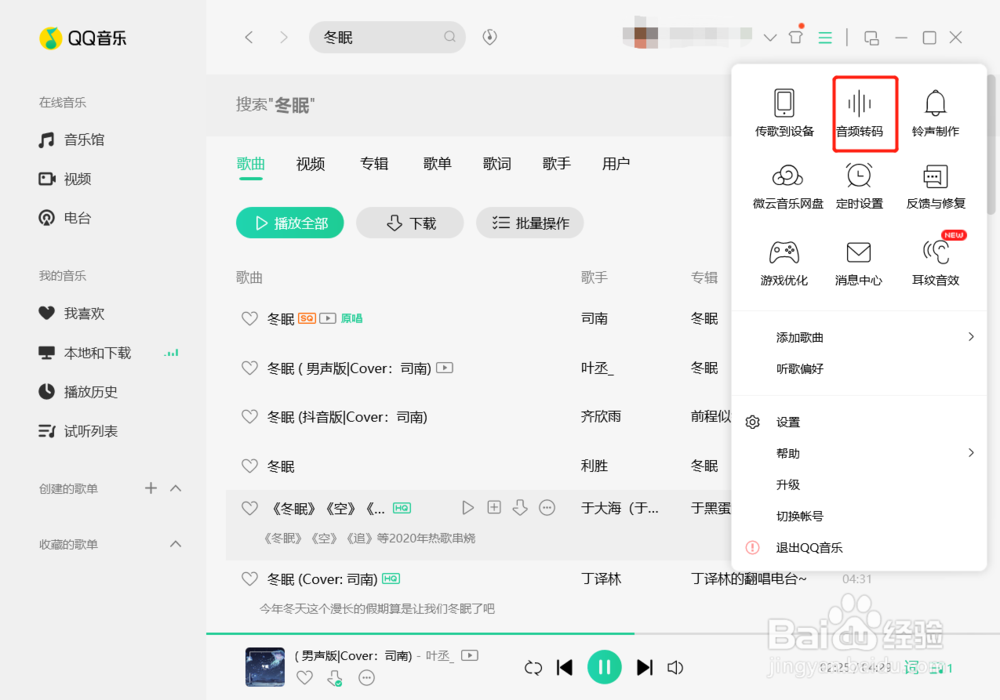Screen dimensions: 1000x700
Task: Start voice search with the microphone icon
Action: (489, 36)
